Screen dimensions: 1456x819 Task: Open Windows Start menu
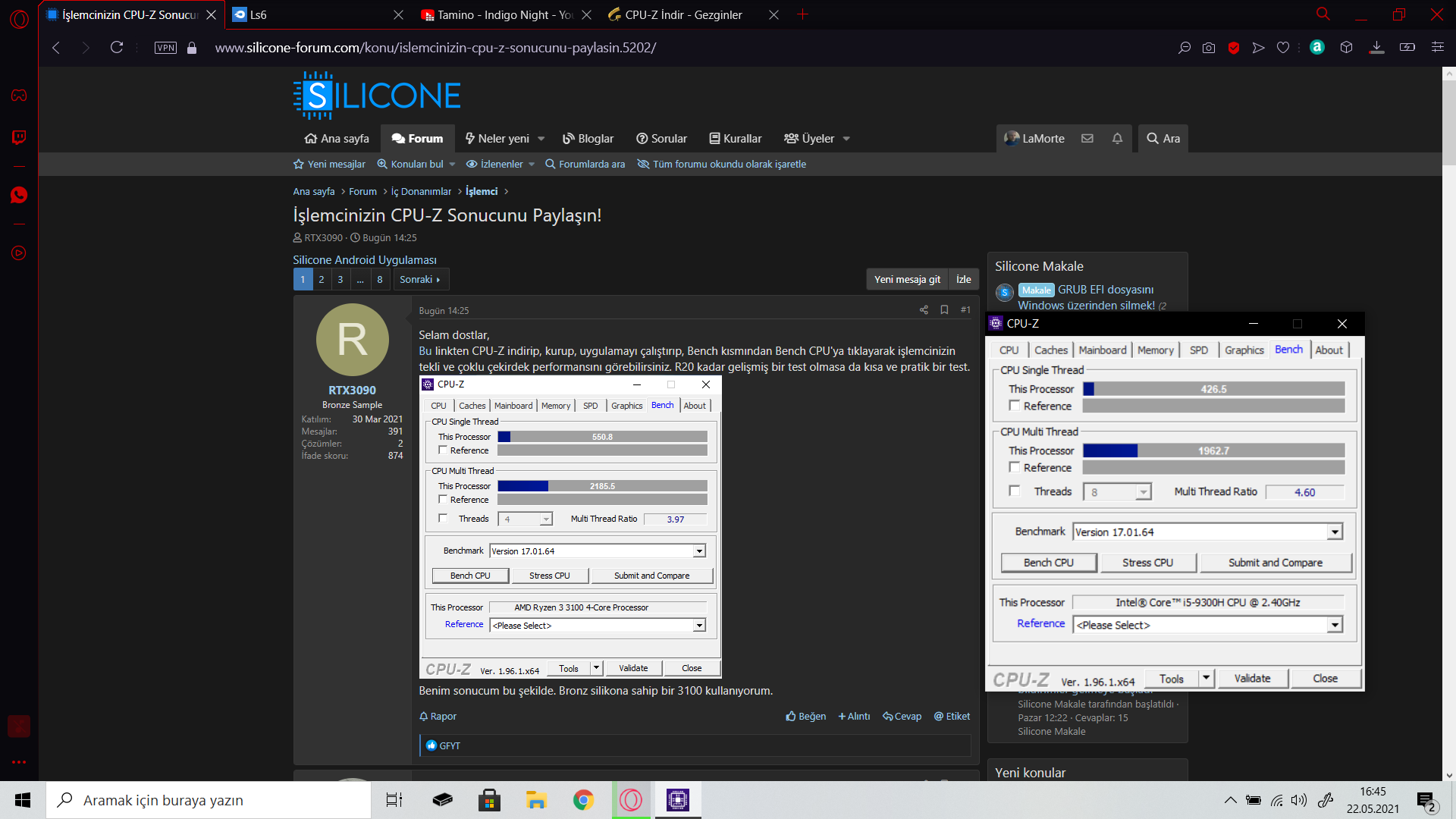23,800
